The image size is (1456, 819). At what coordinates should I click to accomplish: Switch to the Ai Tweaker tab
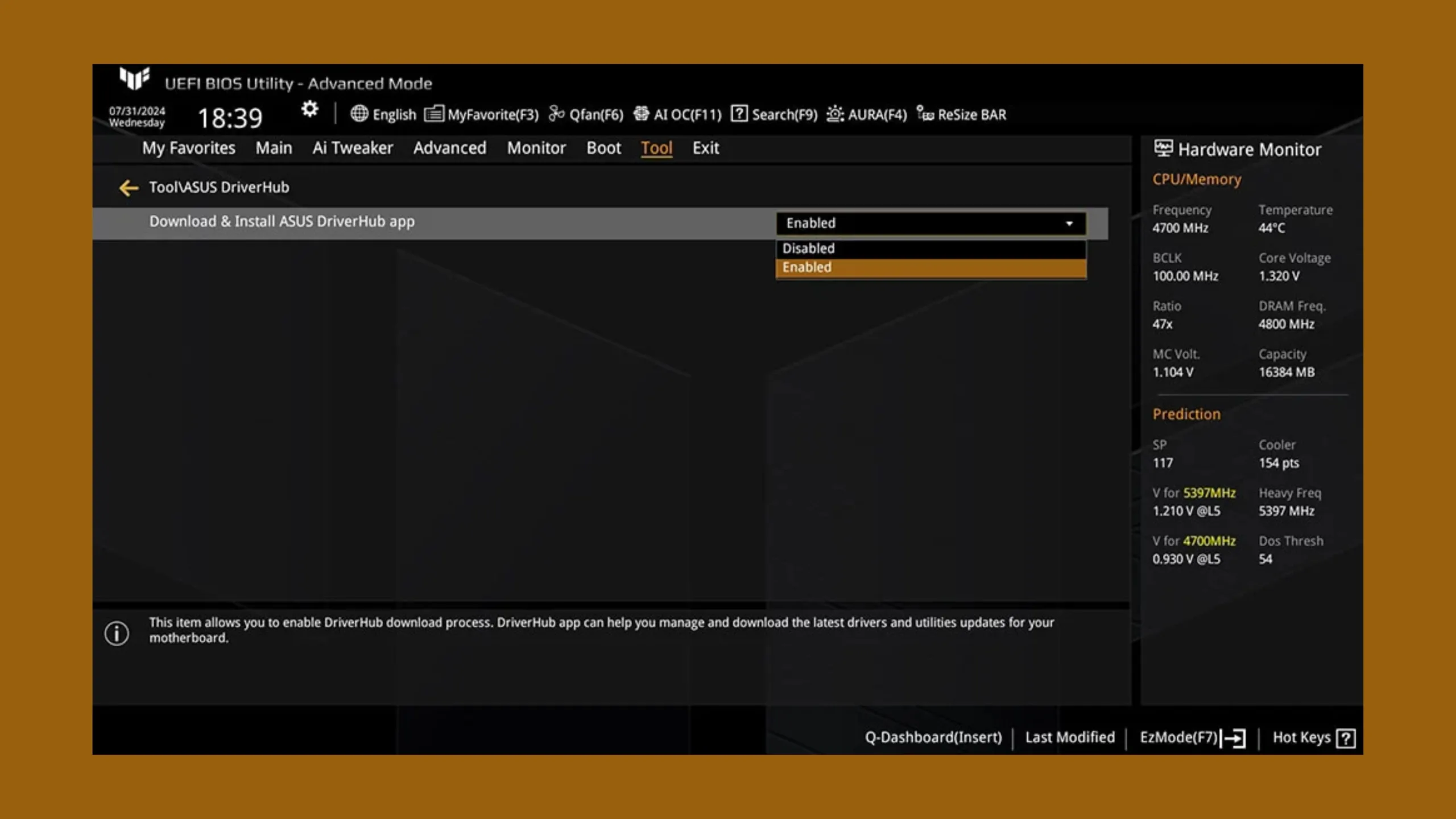click(352, 148)
